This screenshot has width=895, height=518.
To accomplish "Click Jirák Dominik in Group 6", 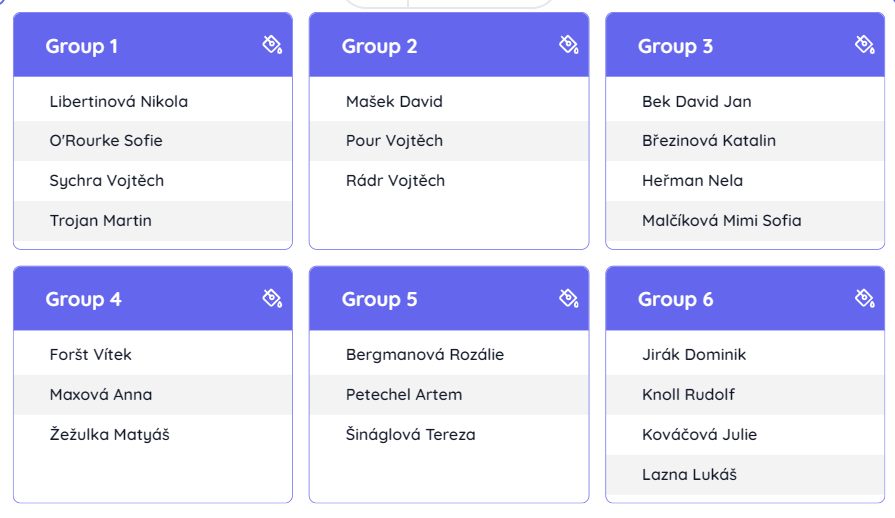I will pyautogui.click(x=694, y=355).
